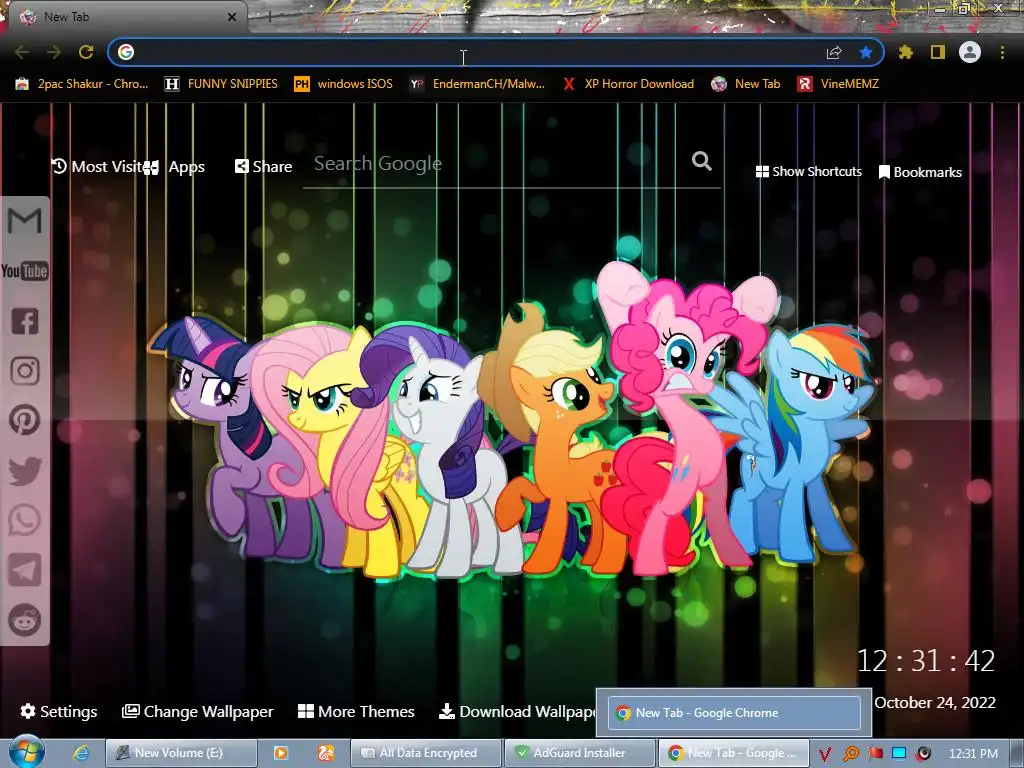Open media player taskbar icon
The height and width of the screenshot is (768, 1024).
click(281, 753)
